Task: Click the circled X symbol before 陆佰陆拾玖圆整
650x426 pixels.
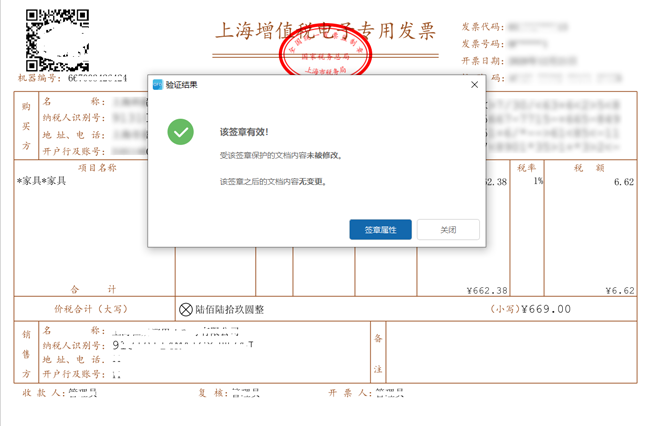Action: tap(186, 310)
